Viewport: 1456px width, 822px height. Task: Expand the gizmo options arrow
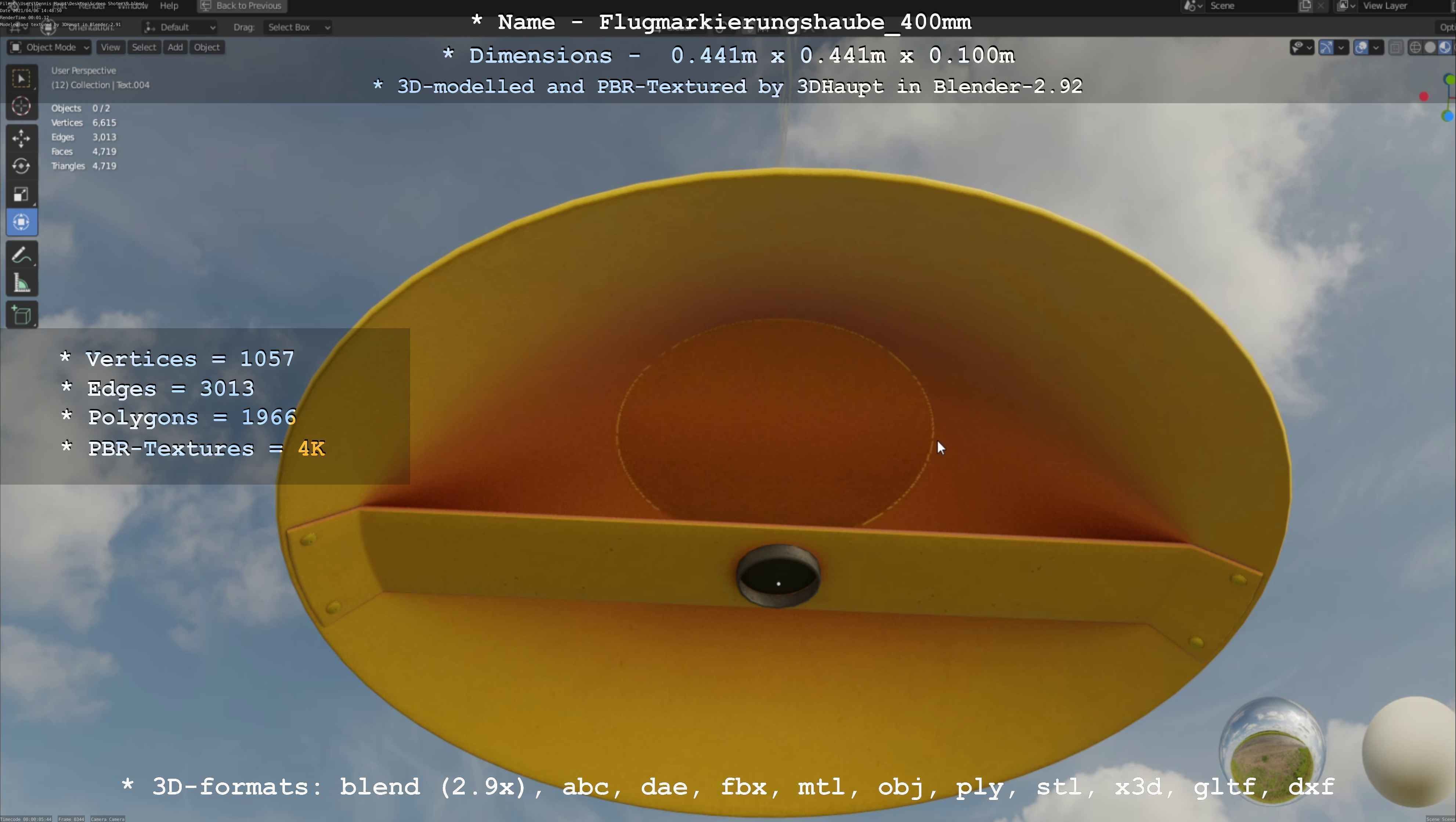tap(1342, 47)
